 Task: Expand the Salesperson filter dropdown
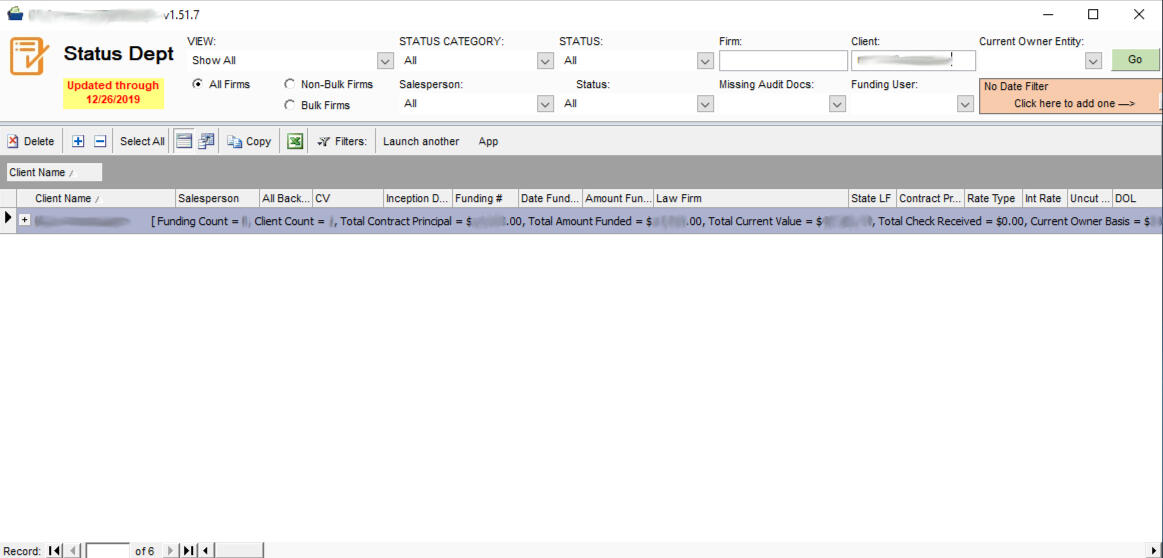pyautogui.click(x=545, y=104)
